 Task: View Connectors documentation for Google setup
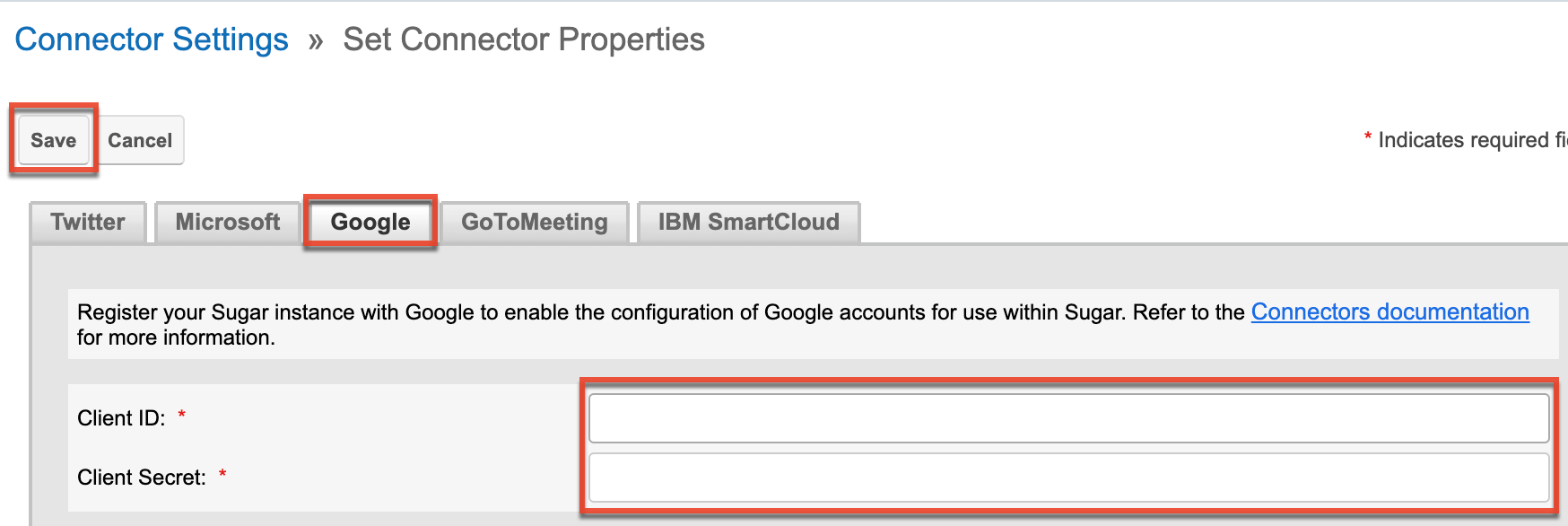click(x=1390, y=311)
